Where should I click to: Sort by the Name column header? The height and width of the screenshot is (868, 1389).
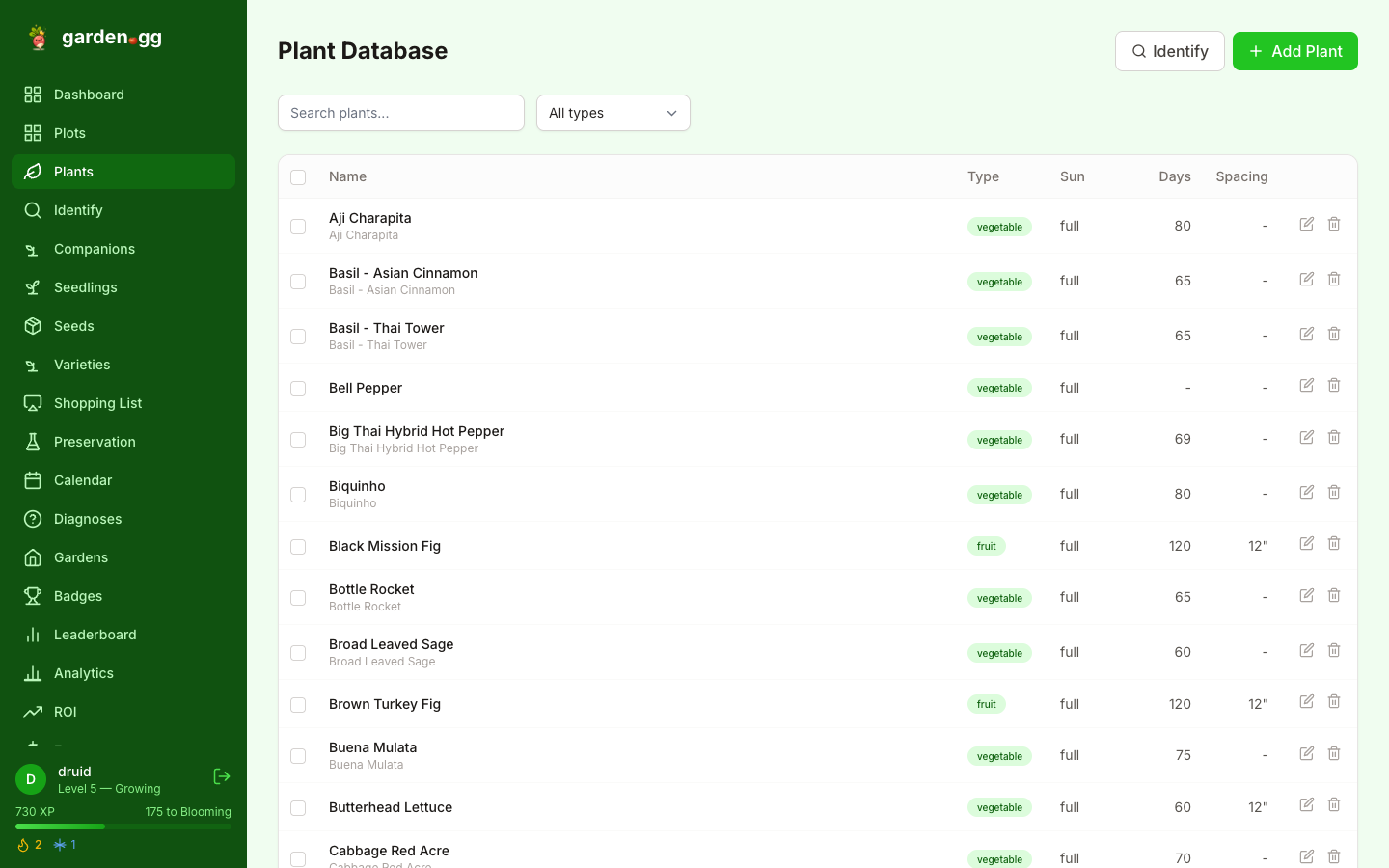pyautogui.click(x=347, y=176)
